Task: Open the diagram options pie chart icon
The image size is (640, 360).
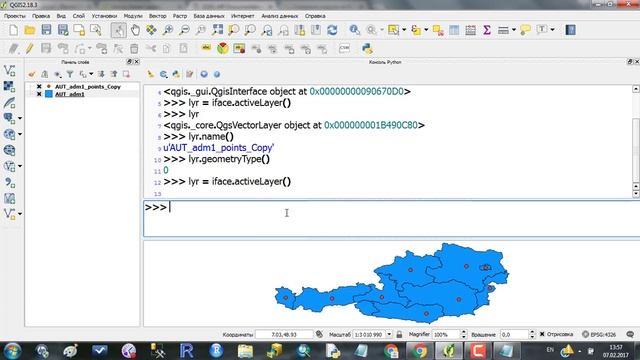Action: click(223, 49)
